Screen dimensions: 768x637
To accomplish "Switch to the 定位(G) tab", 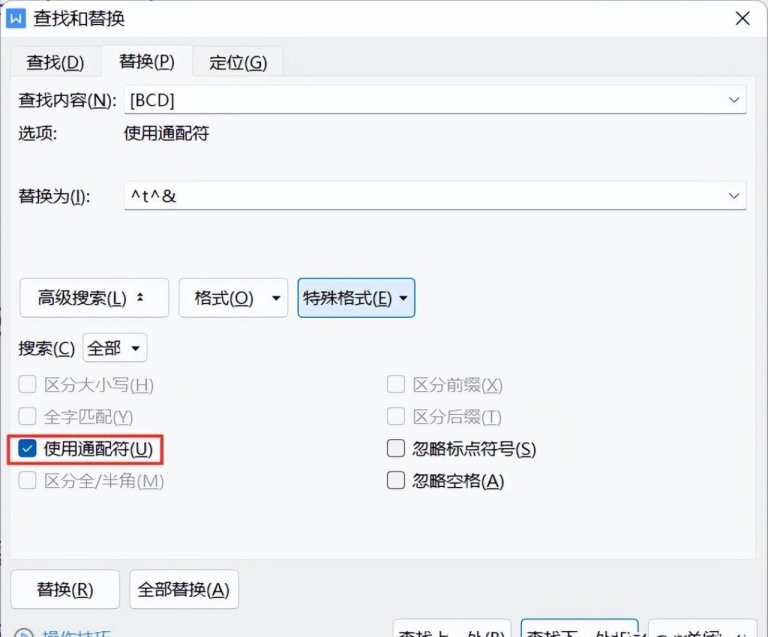I will [238, 62].
